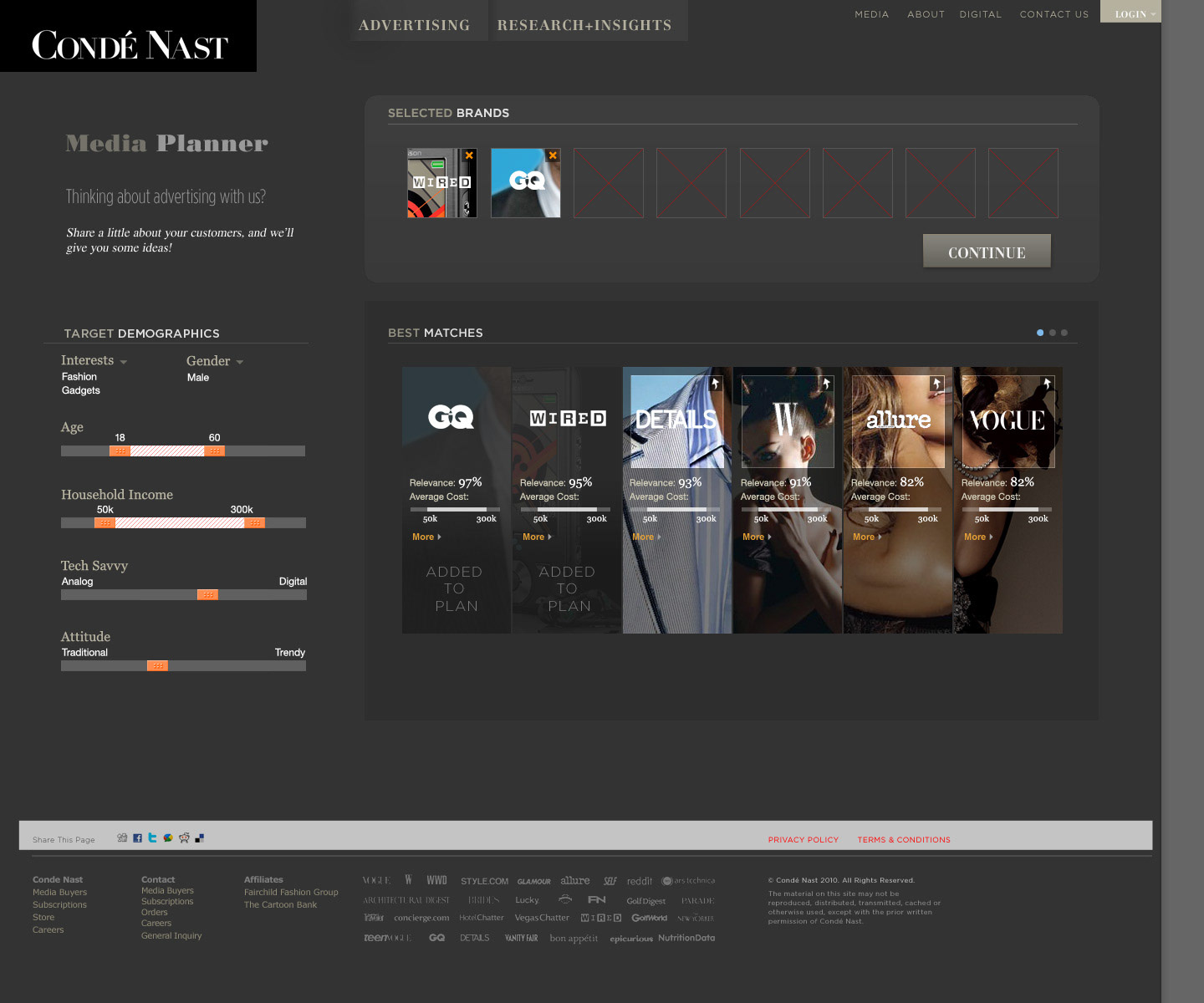Image resolution: width=1204 pixels, height=1003 pixels.
Task: Go to first Best Matches page dot
Action: pos(1040,333)
